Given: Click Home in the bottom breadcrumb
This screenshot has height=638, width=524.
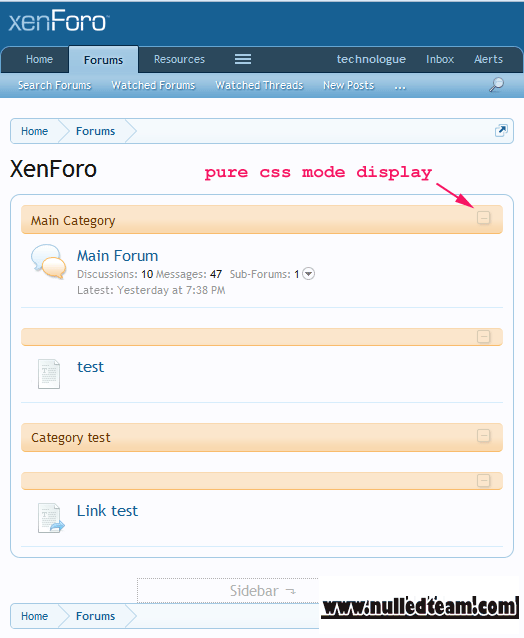Looking at the screenshot, I should tap(35, 616).
